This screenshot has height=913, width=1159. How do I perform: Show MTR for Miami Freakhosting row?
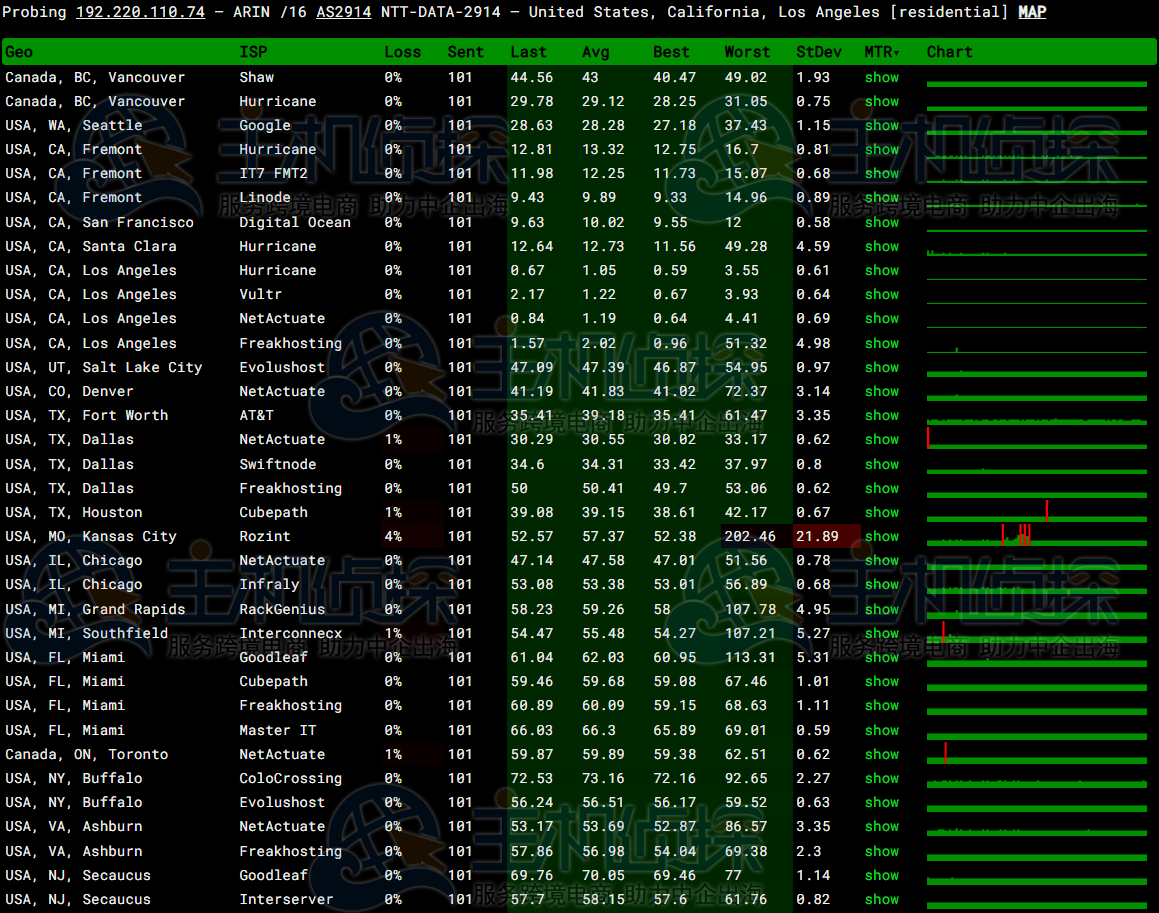882,705
